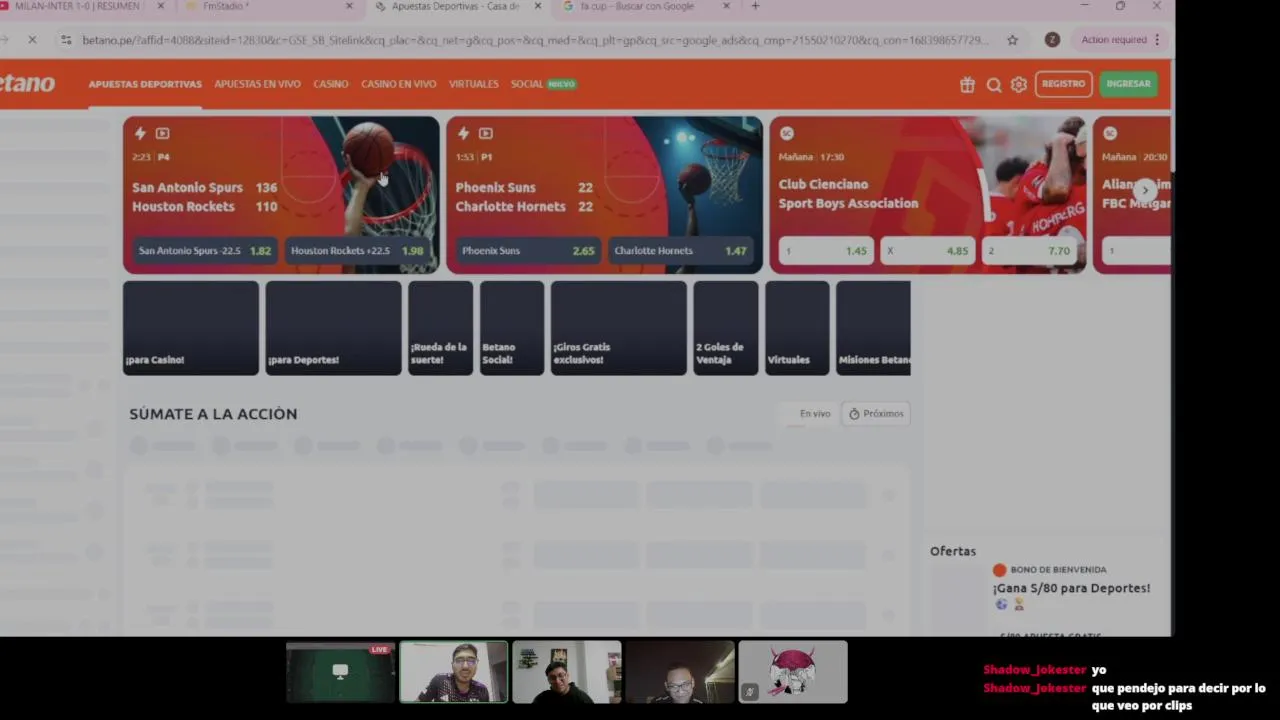Click the betano.pe address bar

coord(535,40)
